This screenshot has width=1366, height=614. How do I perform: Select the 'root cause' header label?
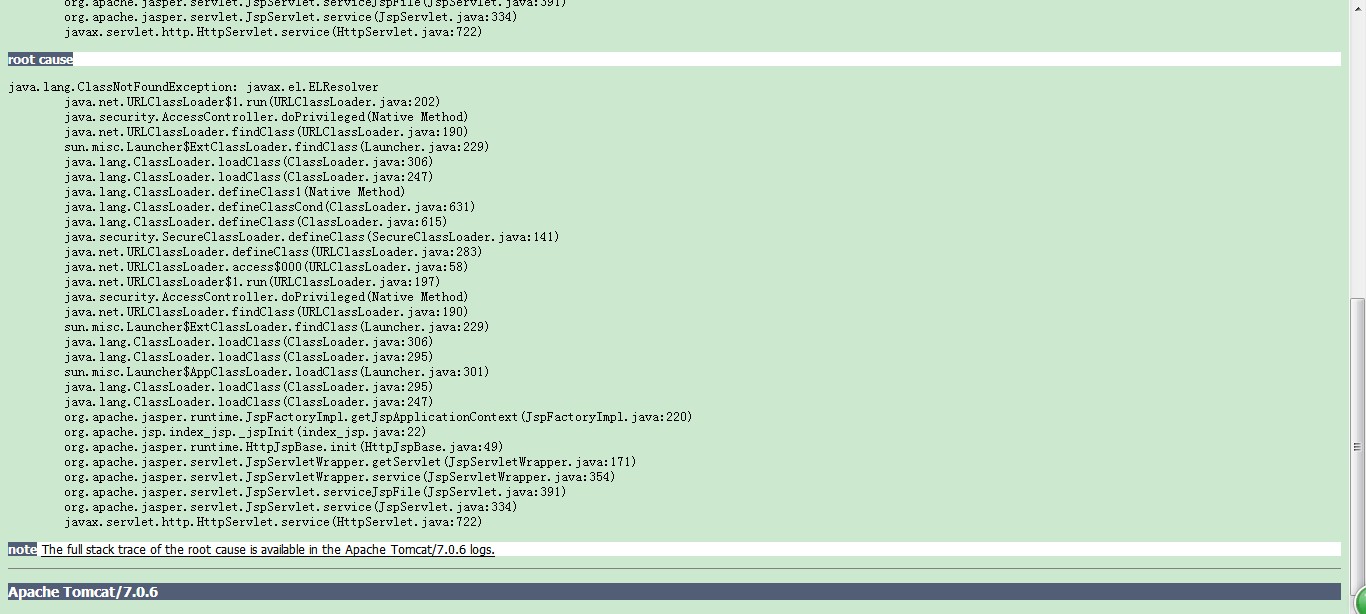point(39,59)
